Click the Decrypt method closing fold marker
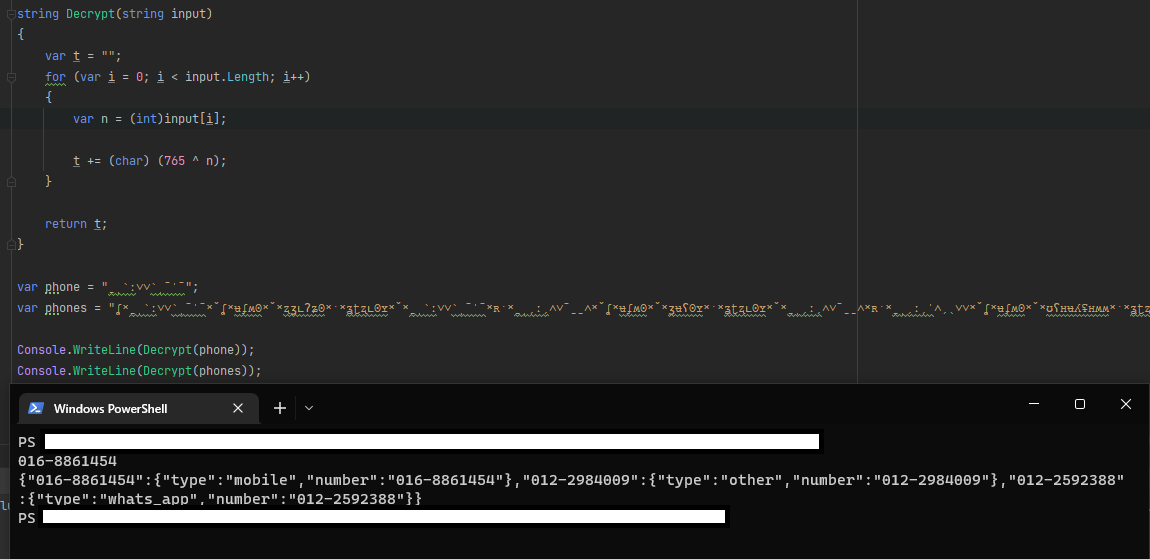 [x=10, y=244]
